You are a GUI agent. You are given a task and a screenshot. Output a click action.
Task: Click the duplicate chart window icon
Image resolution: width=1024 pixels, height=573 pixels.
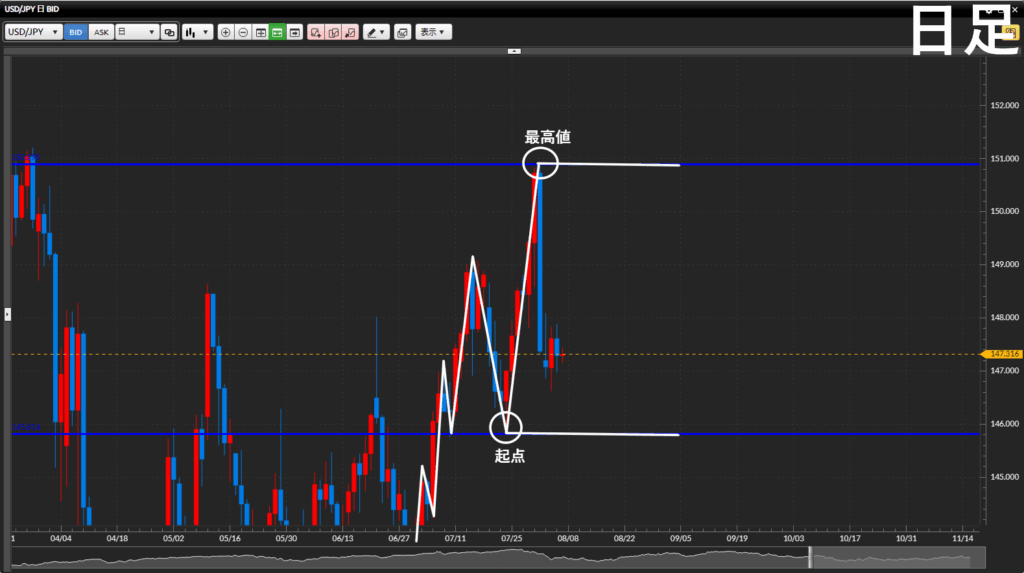[169, 32]
